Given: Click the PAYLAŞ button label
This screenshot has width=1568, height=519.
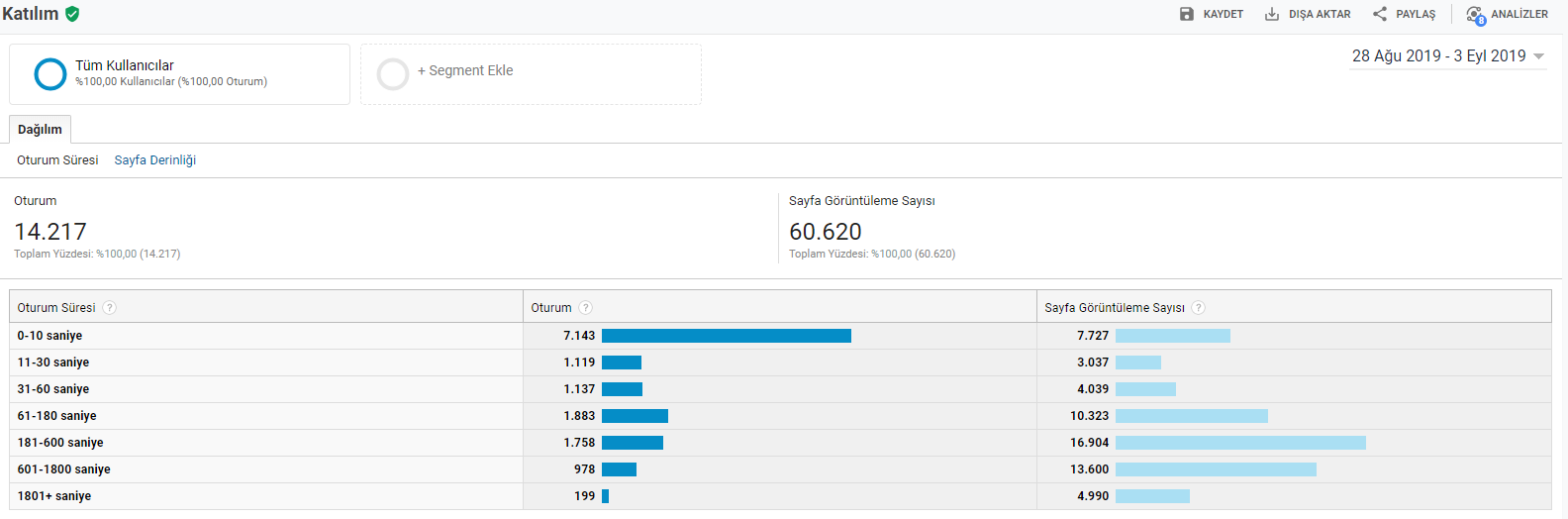Looking at the screenshot, I should (1416, 15).
